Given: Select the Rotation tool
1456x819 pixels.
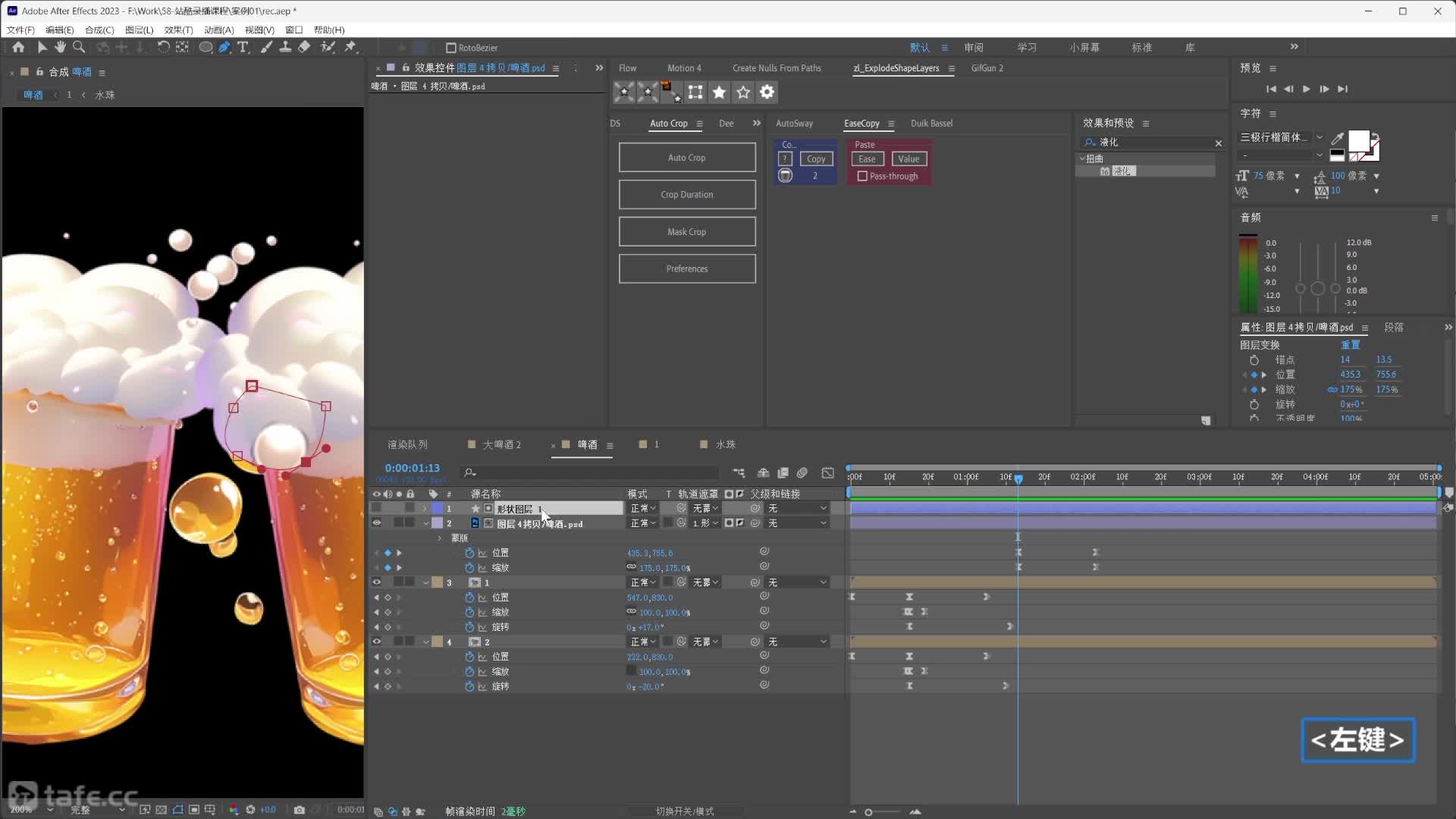Looking at the screenshot, I should [163, 47].
